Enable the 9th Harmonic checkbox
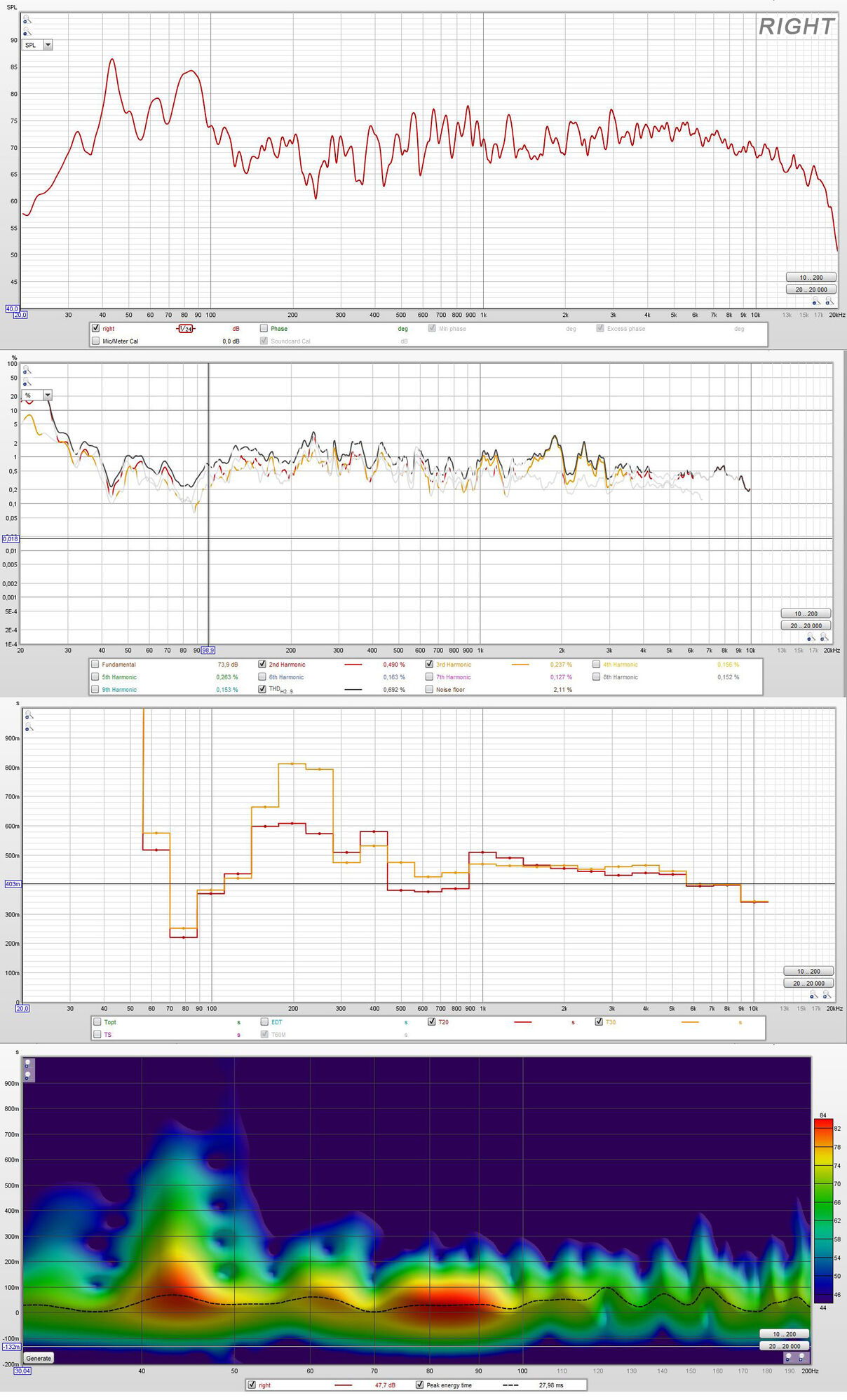847x1400 pixels. 95,689
